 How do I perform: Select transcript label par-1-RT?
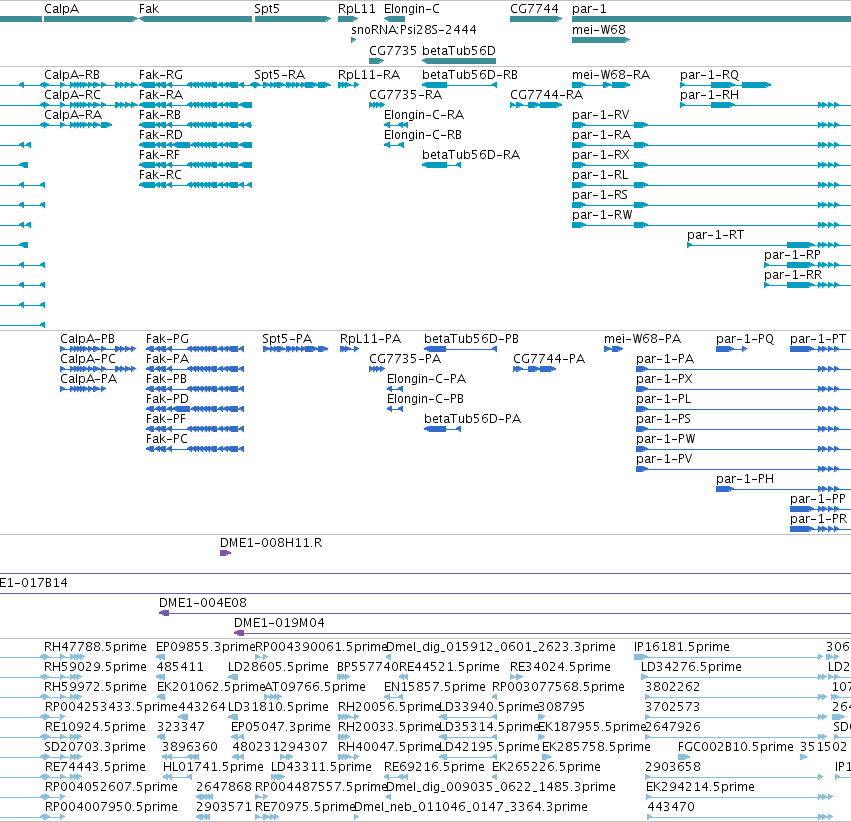coord(715,234)
